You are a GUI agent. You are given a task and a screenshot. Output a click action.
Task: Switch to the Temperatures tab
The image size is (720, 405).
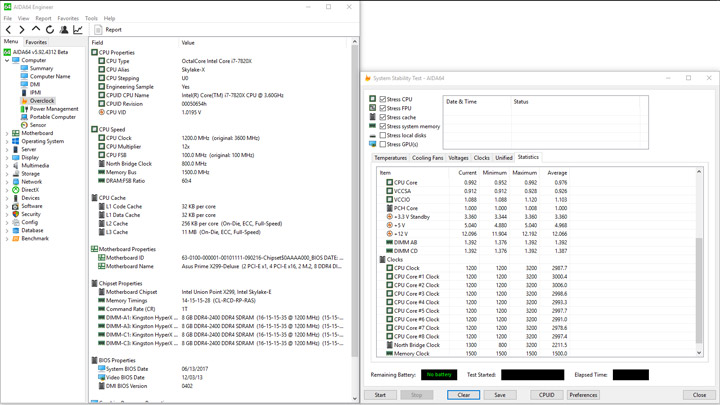(390, 158)
